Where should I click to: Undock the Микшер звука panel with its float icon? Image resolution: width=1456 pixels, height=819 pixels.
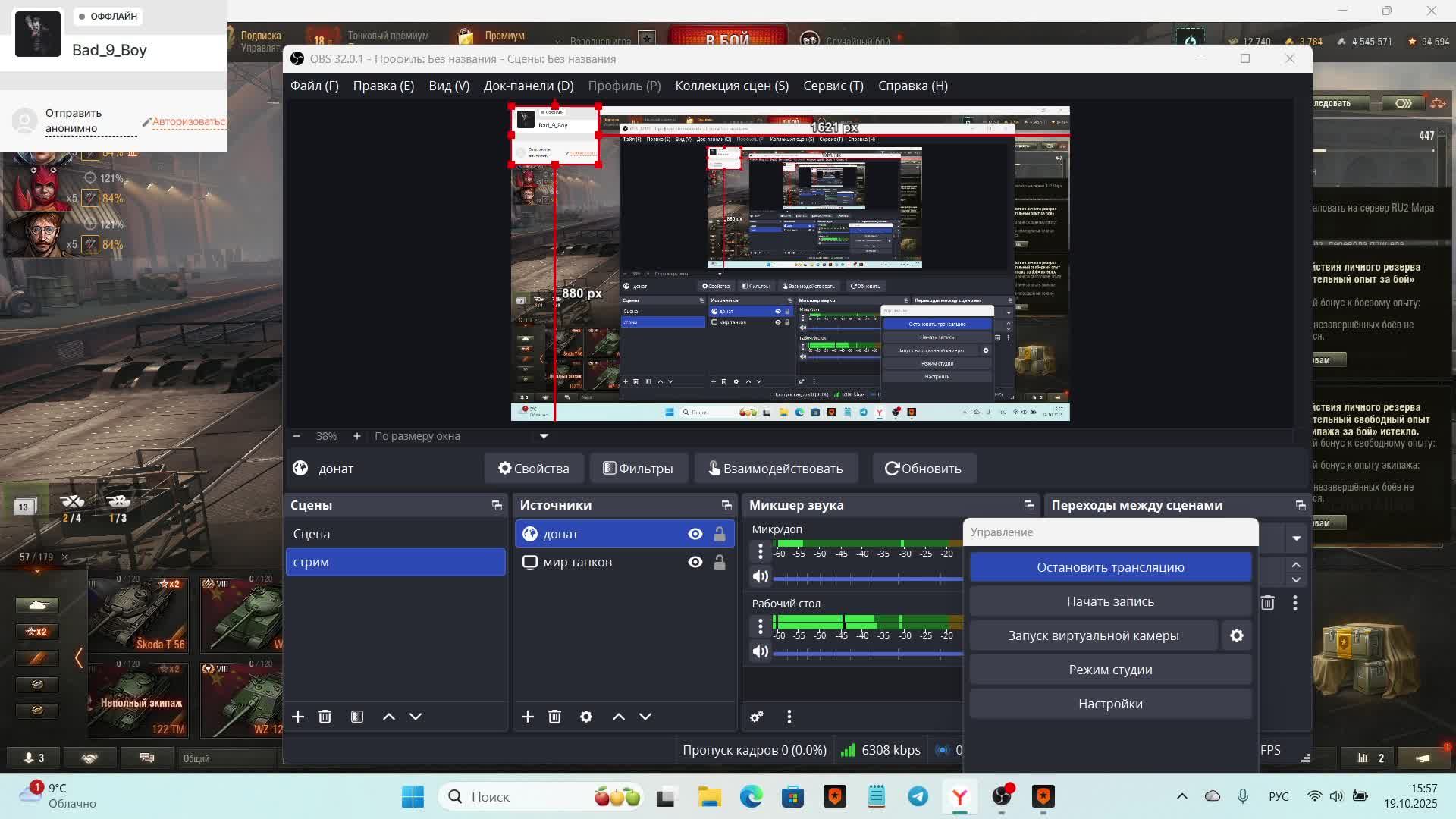[1029, 505]
